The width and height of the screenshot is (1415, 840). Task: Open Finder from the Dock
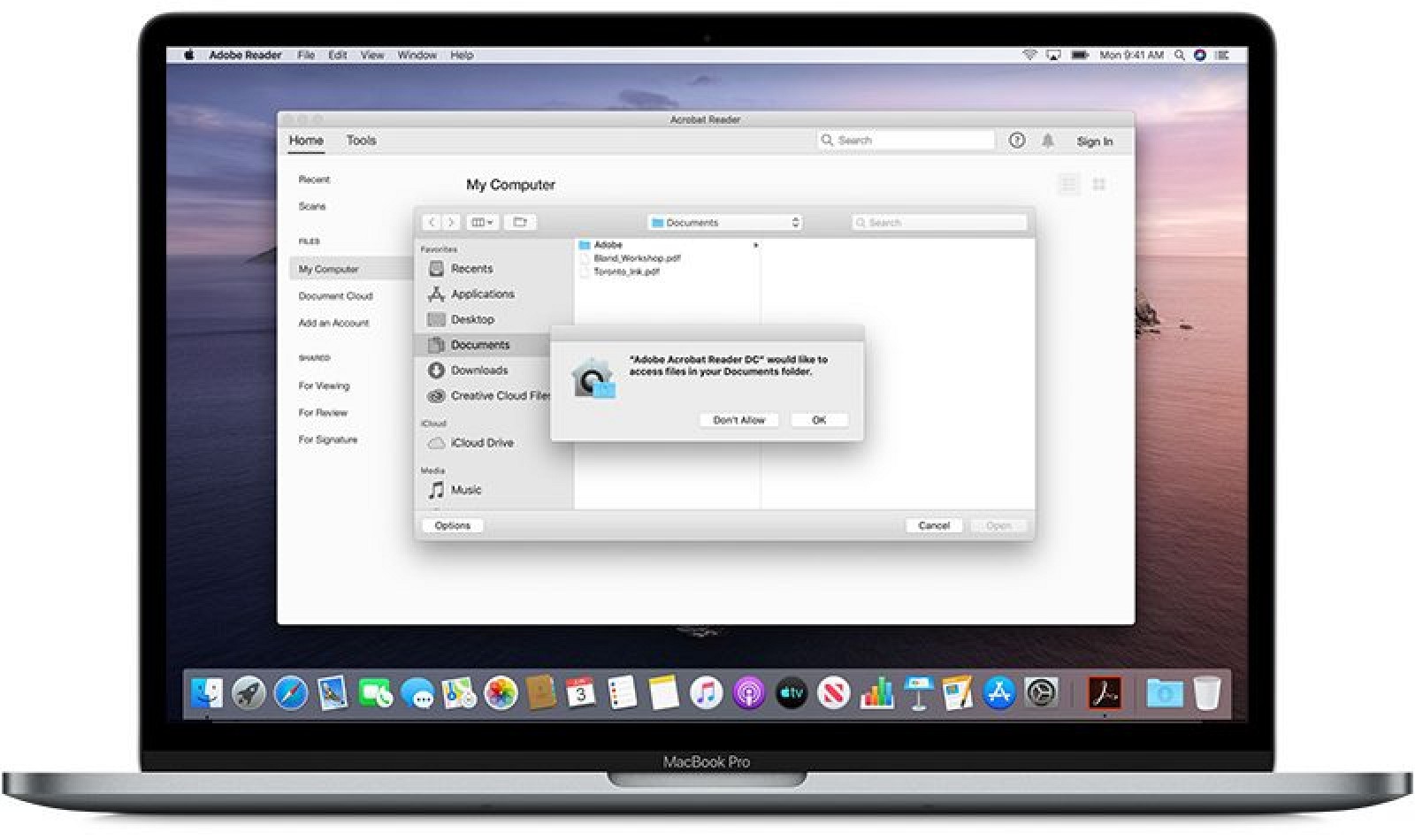click(x=207, y=693)
